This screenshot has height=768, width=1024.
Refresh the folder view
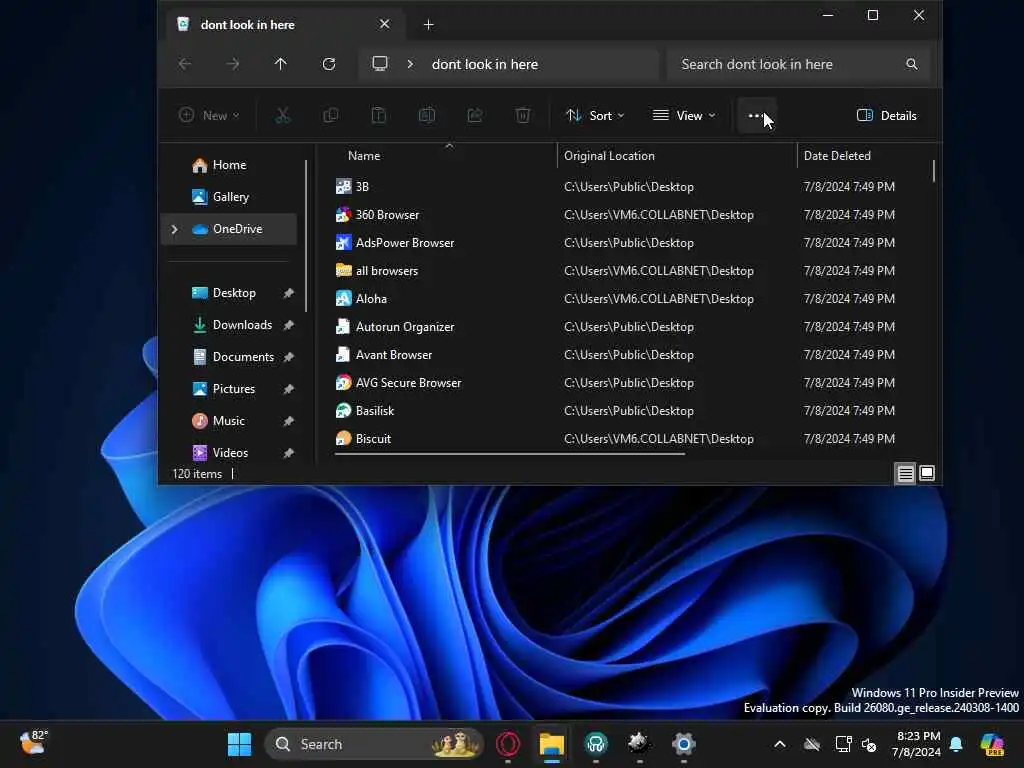pyautogui.click(x=328, y=64)
